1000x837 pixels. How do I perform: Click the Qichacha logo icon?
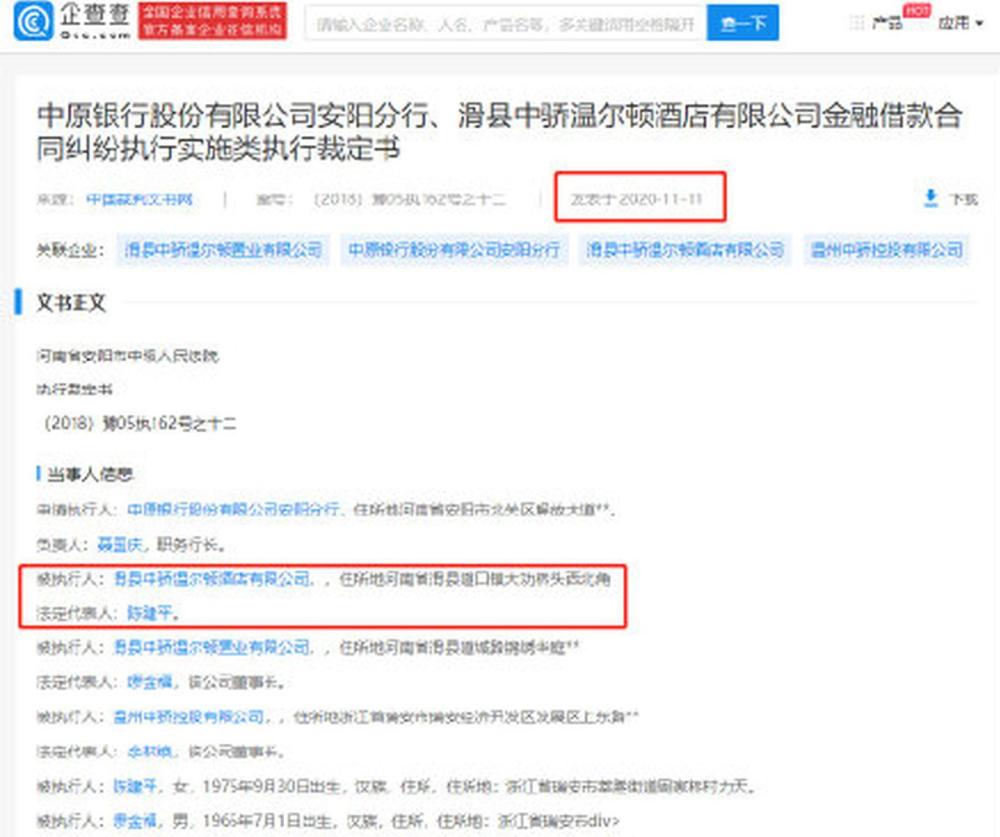(x=33, y=21)
